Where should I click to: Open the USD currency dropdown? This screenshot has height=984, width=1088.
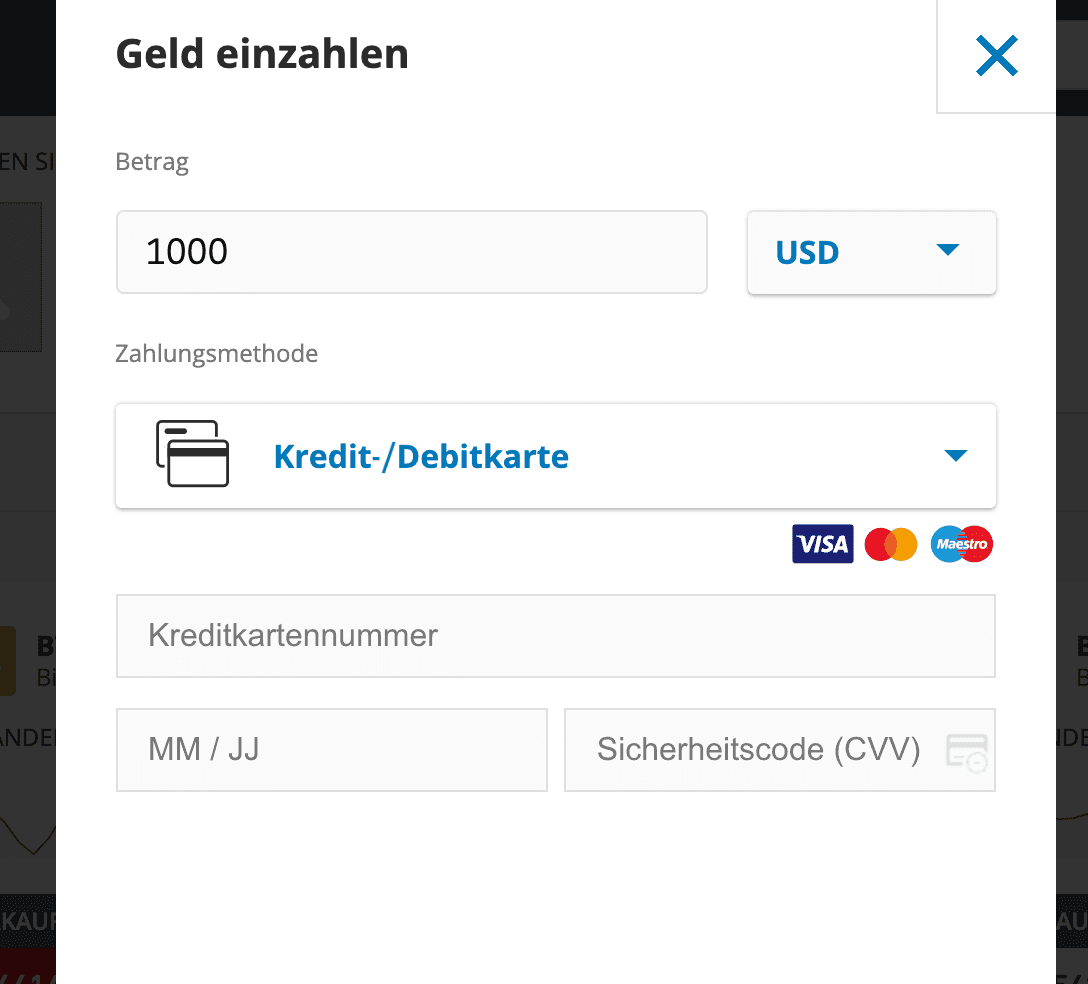871,252
